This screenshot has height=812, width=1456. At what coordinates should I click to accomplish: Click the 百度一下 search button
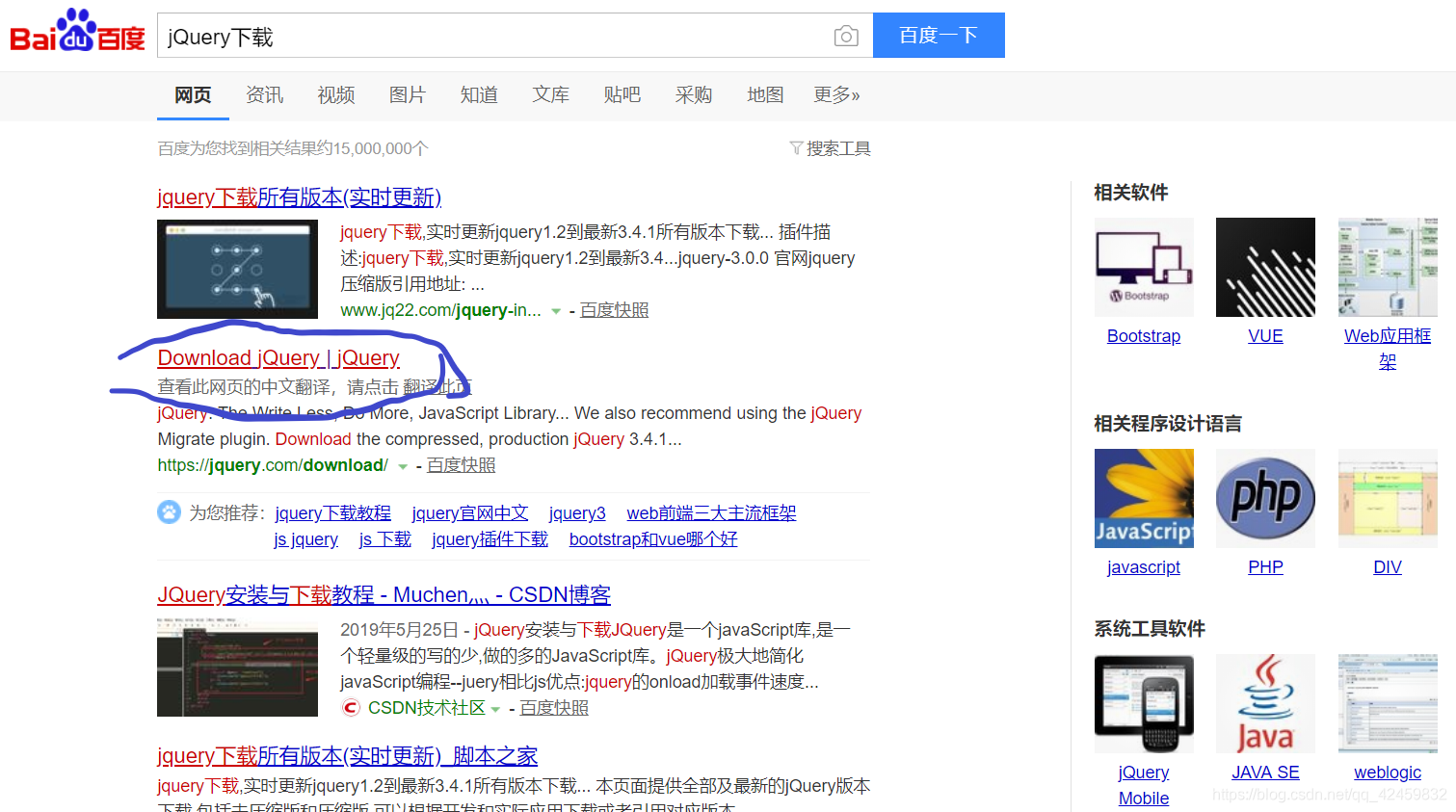click(x=939, y=36)
